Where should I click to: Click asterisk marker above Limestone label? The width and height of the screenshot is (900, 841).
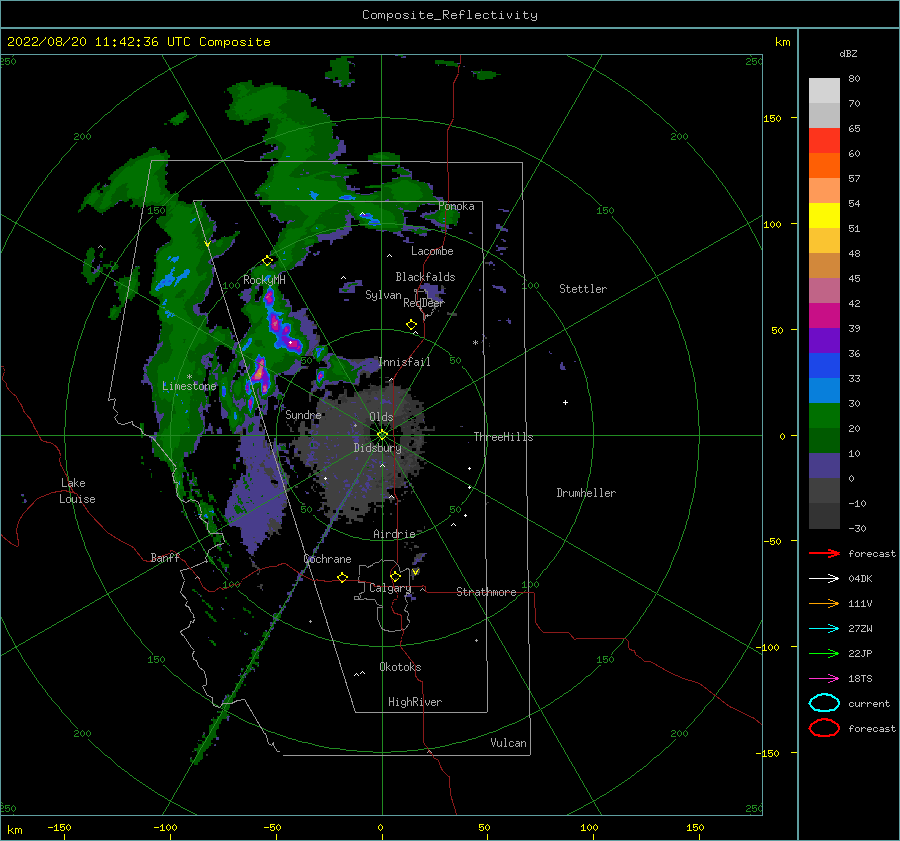(189, 377)
